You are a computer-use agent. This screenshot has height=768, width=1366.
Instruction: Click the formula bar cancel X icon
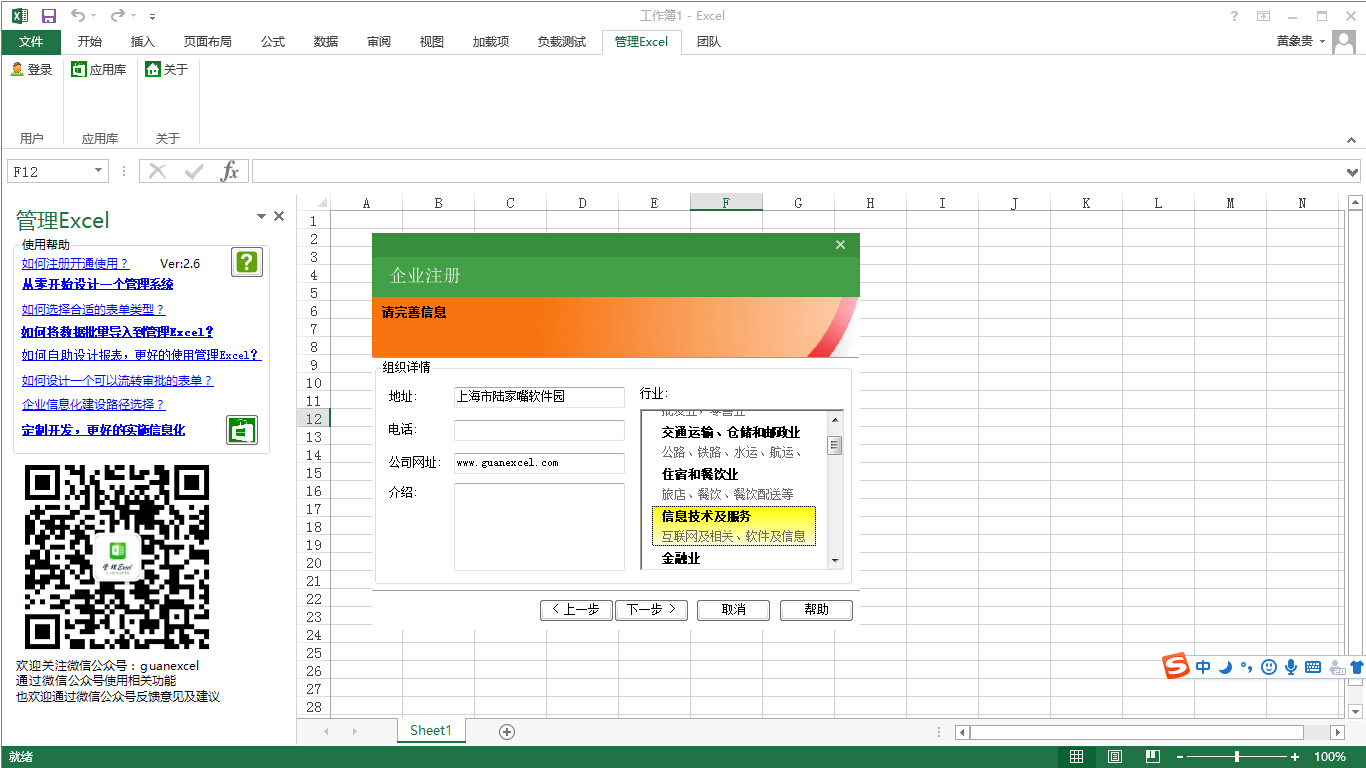pyautogui.click(x=157, y=171)
